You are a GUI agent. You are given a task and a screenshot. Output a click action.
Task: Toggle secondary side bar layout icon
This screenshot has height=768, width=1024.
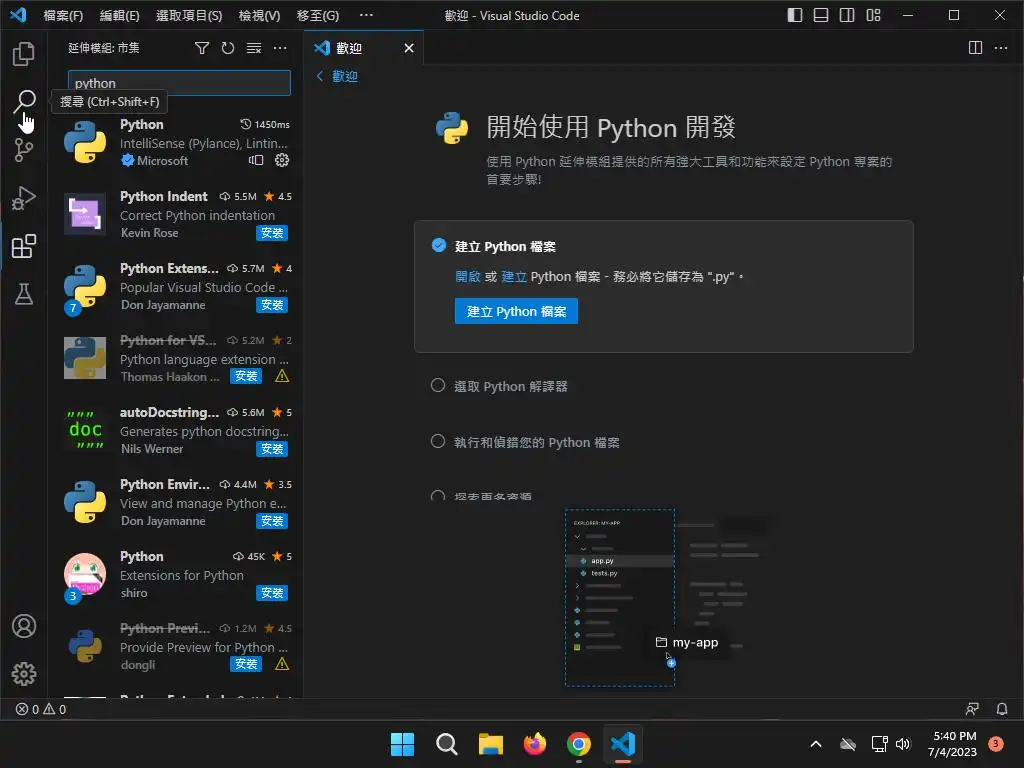coord(846,15)
